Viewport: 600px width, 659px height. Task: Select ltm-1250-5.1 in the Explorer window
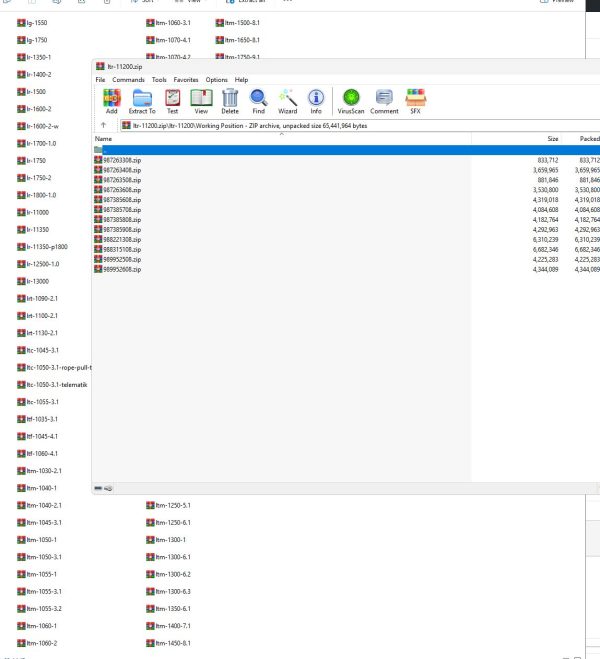point(168,505)
